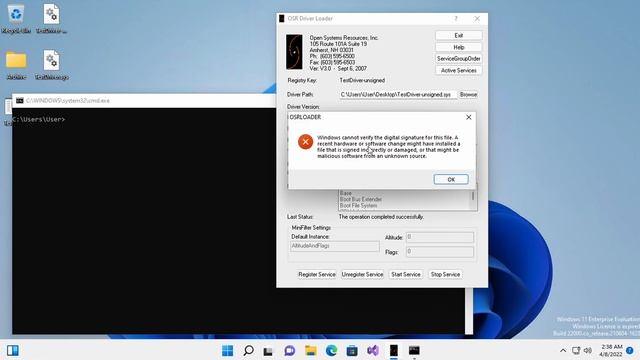The height and width of the screenshot is (360, 640).
Task: Click the Driver Path input field
Action: pyautogui.click(x=398, y=95)
